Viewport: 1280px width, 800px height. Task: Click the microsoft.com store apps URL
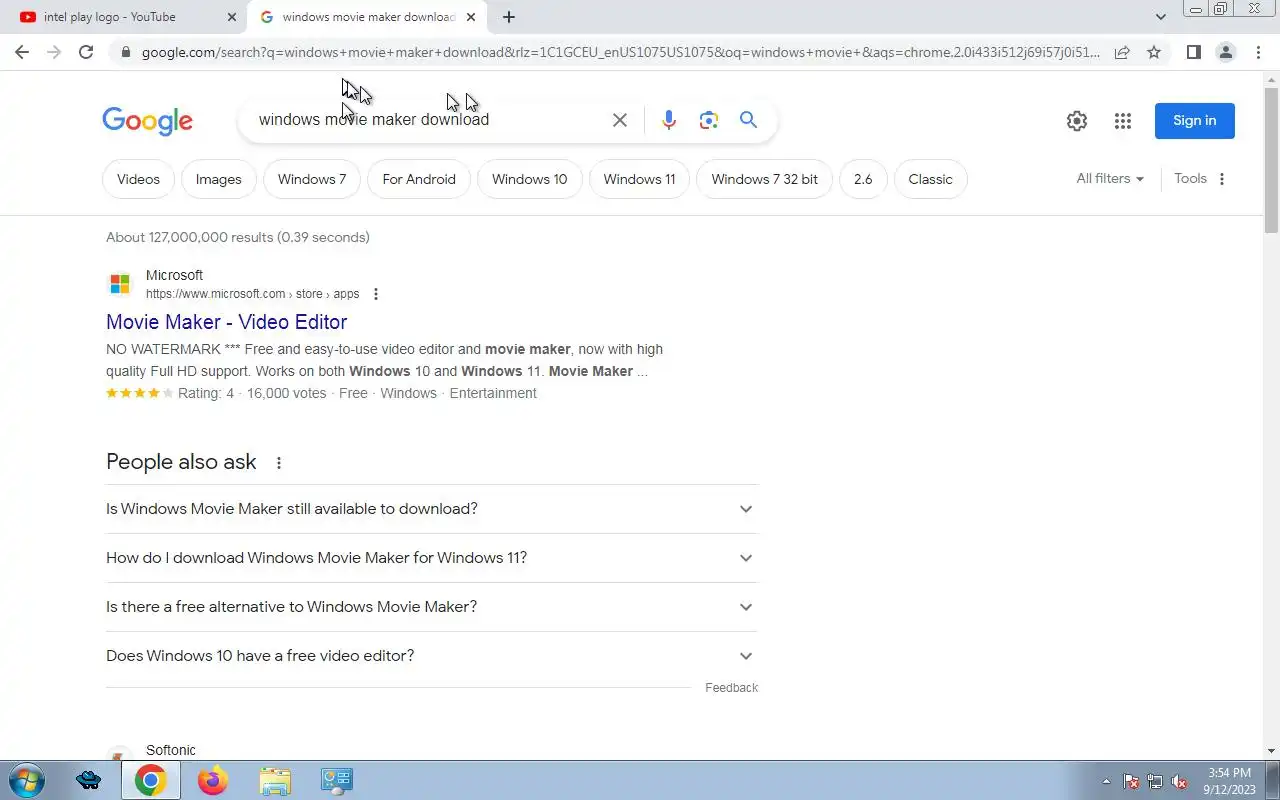(x=252, y=294)
